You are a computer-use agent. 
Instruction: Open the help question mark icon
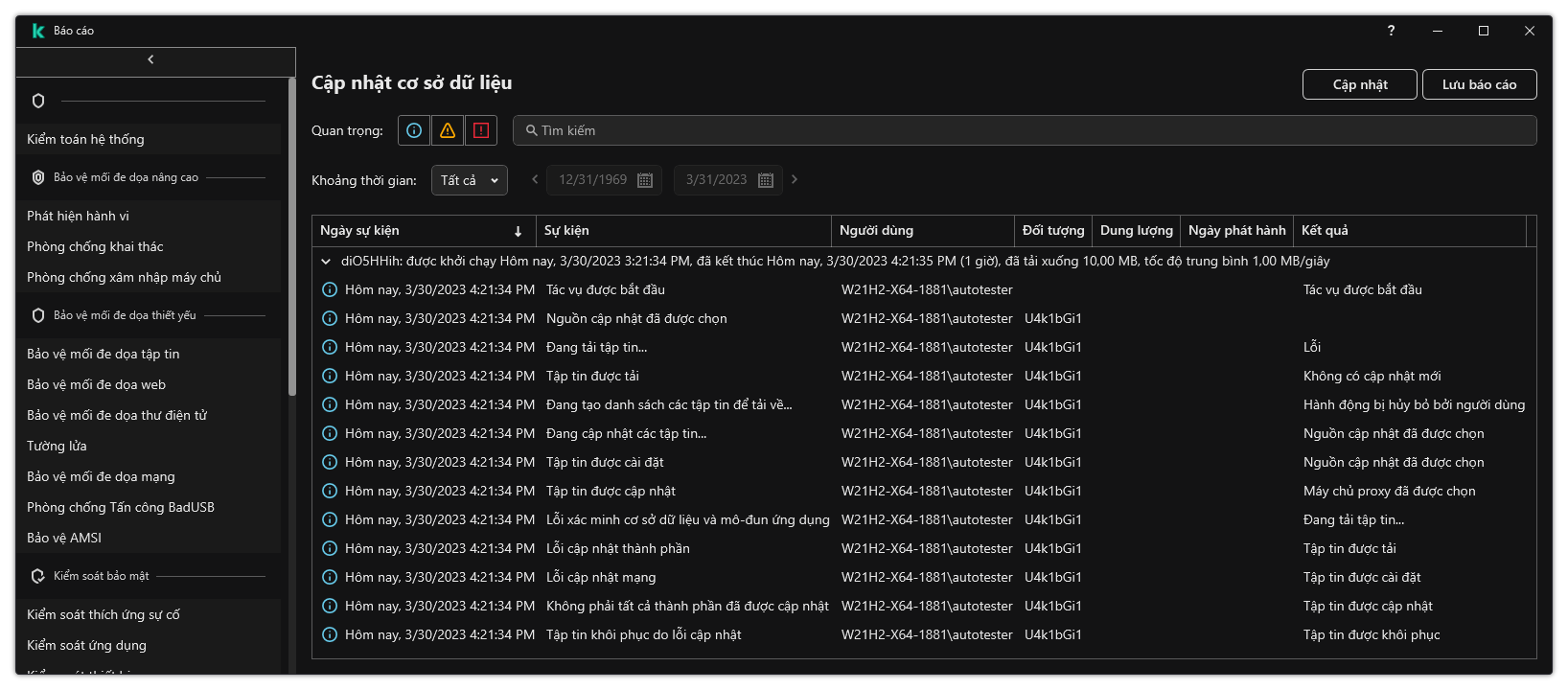pos(1391,31)
